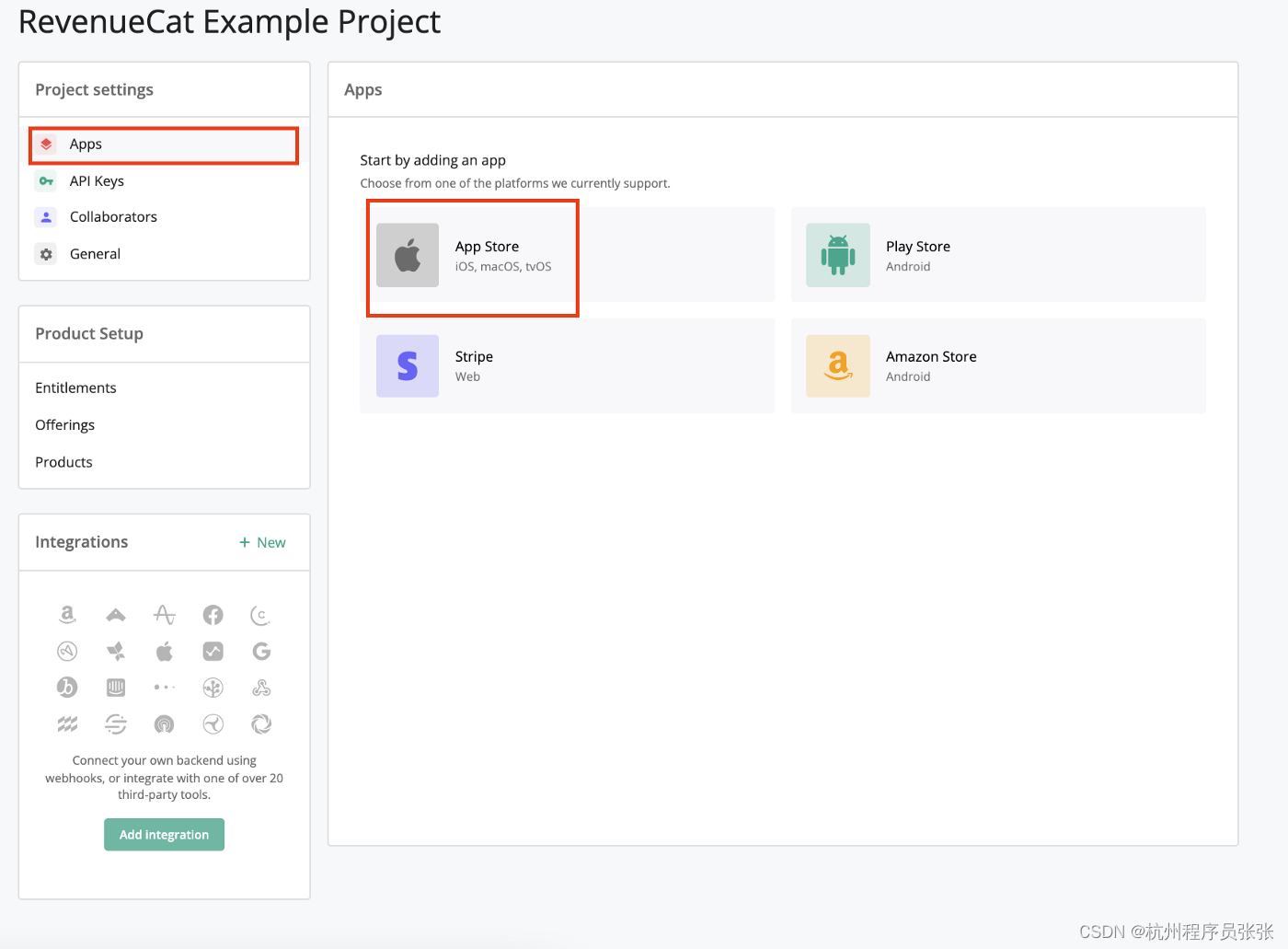Image resolution: width=1288 pixels, height=949 pixels.
Task: Go to Products in Product Setup
Action: pyautogui.click(x=63, y=462)
